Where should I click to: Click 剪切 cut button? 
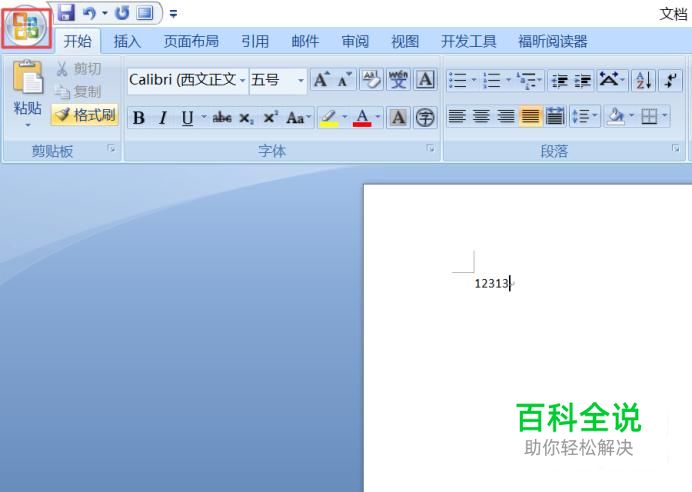79,69
